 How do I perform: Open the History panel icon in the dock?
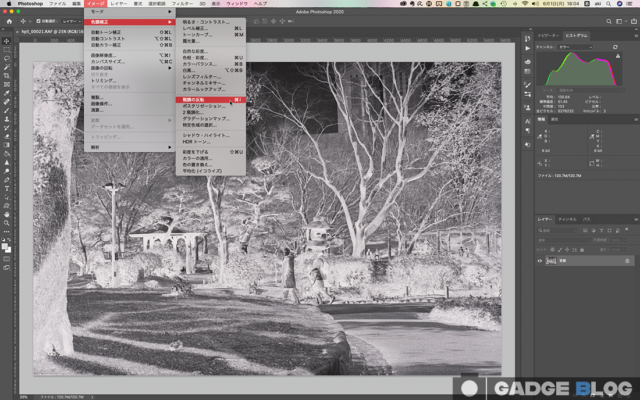tap(527, 38)
